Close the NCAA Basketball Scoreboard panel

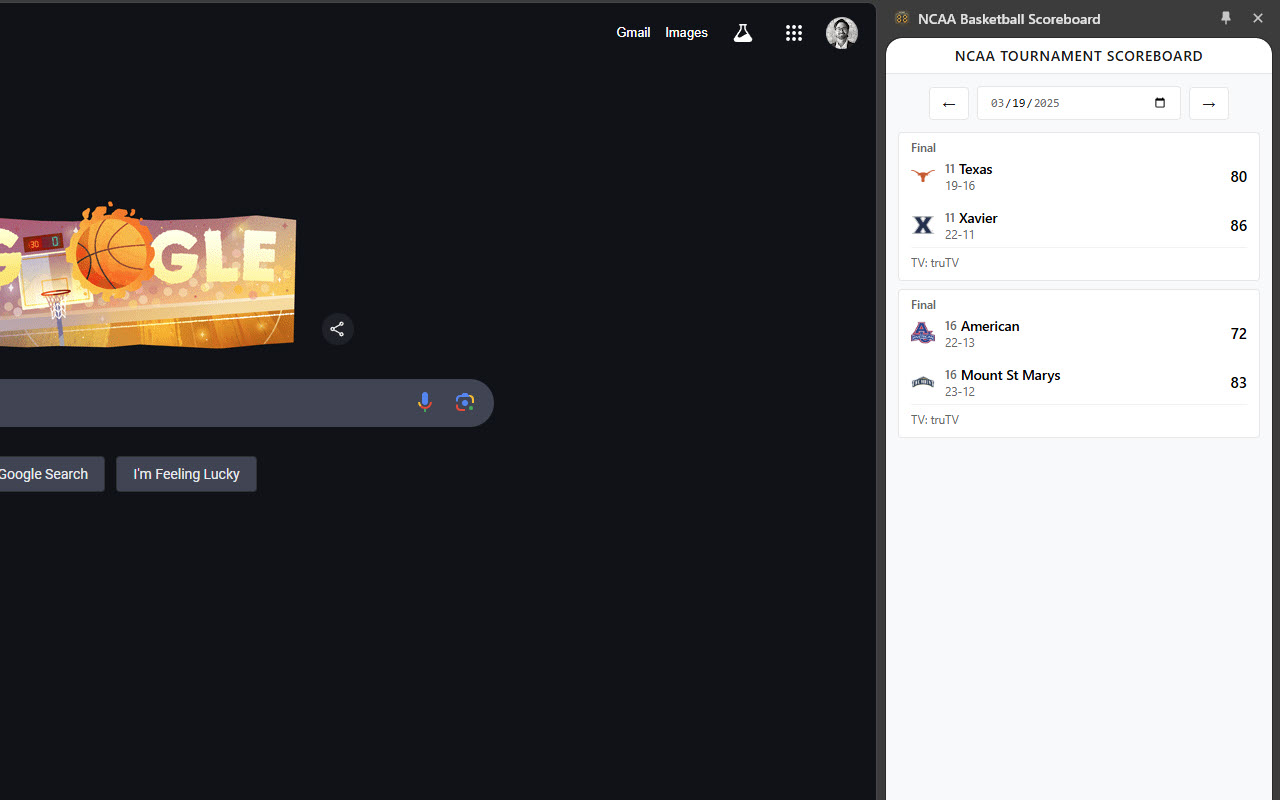1258,18
